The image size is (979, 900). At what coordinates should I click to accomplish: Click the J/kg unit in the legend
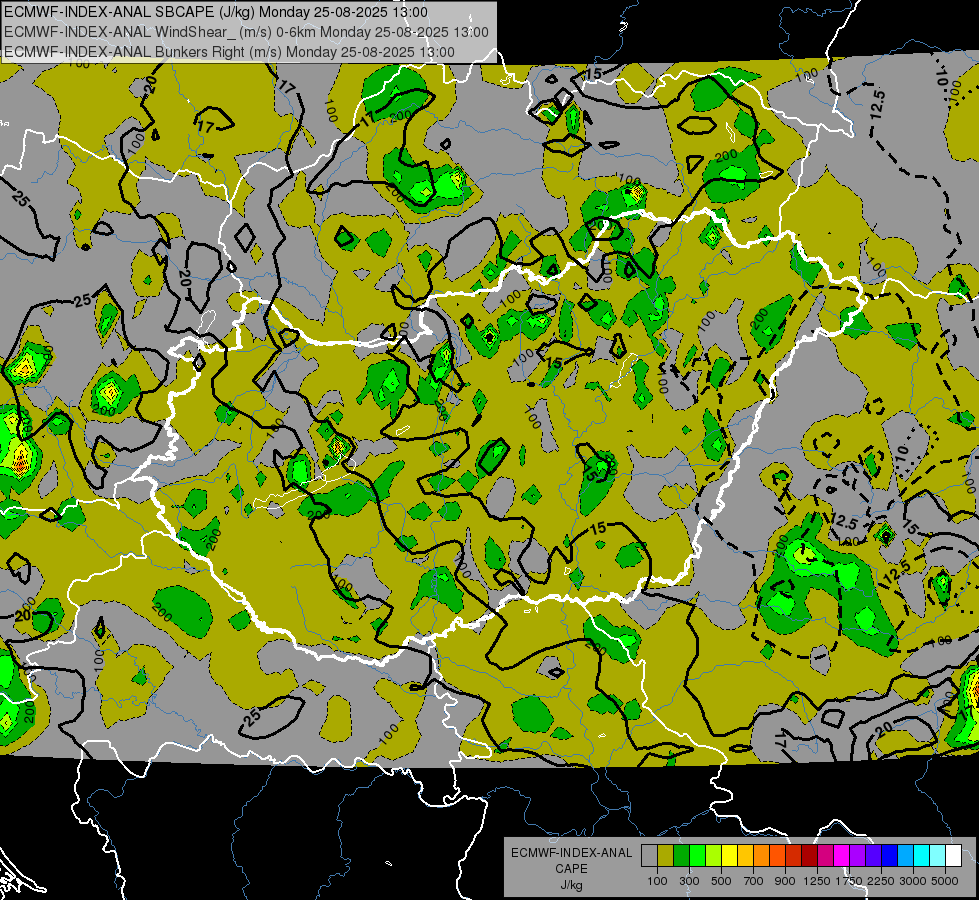[x=571, y=885]
